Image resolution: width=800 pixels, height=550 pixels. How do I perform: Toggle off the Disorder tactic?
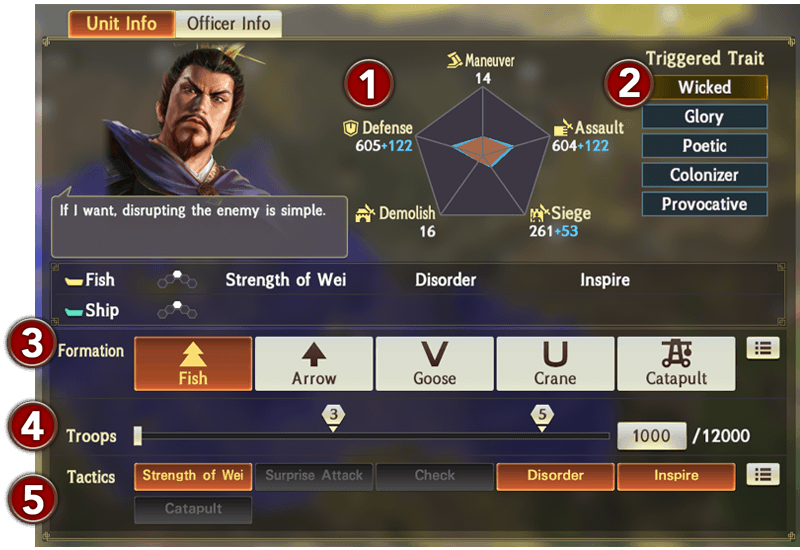click(x=555, y=477)
